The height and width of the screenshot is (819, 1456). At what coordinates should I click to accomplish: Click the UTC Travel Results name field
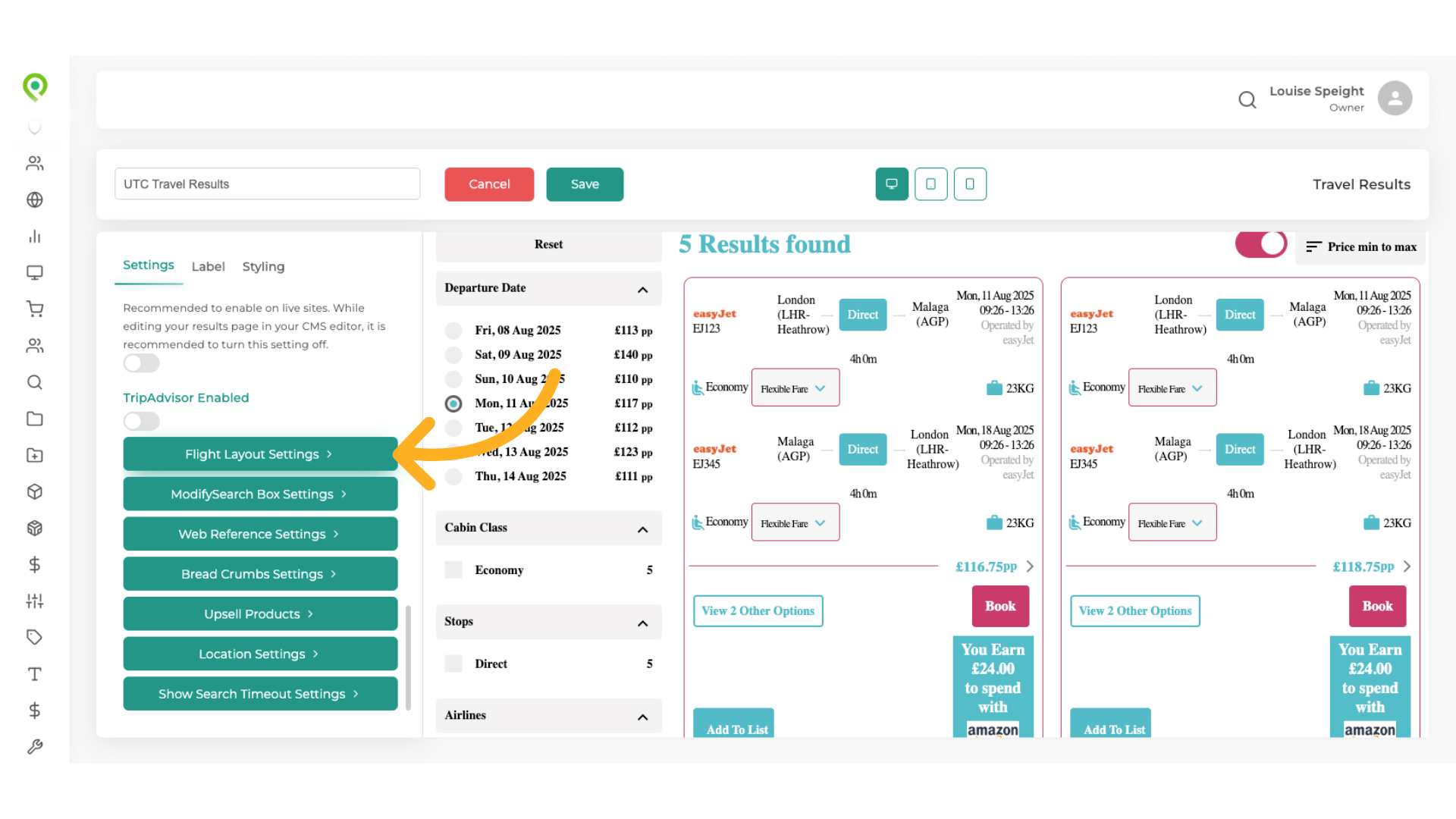coord(267,184)
